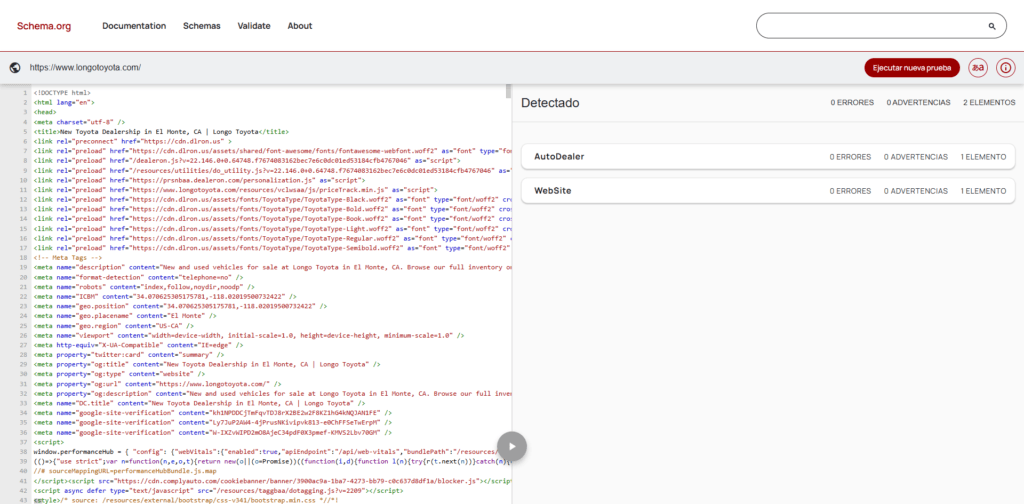Click the search magnifier icon
1024x504 pixels.
pos(992,26)
